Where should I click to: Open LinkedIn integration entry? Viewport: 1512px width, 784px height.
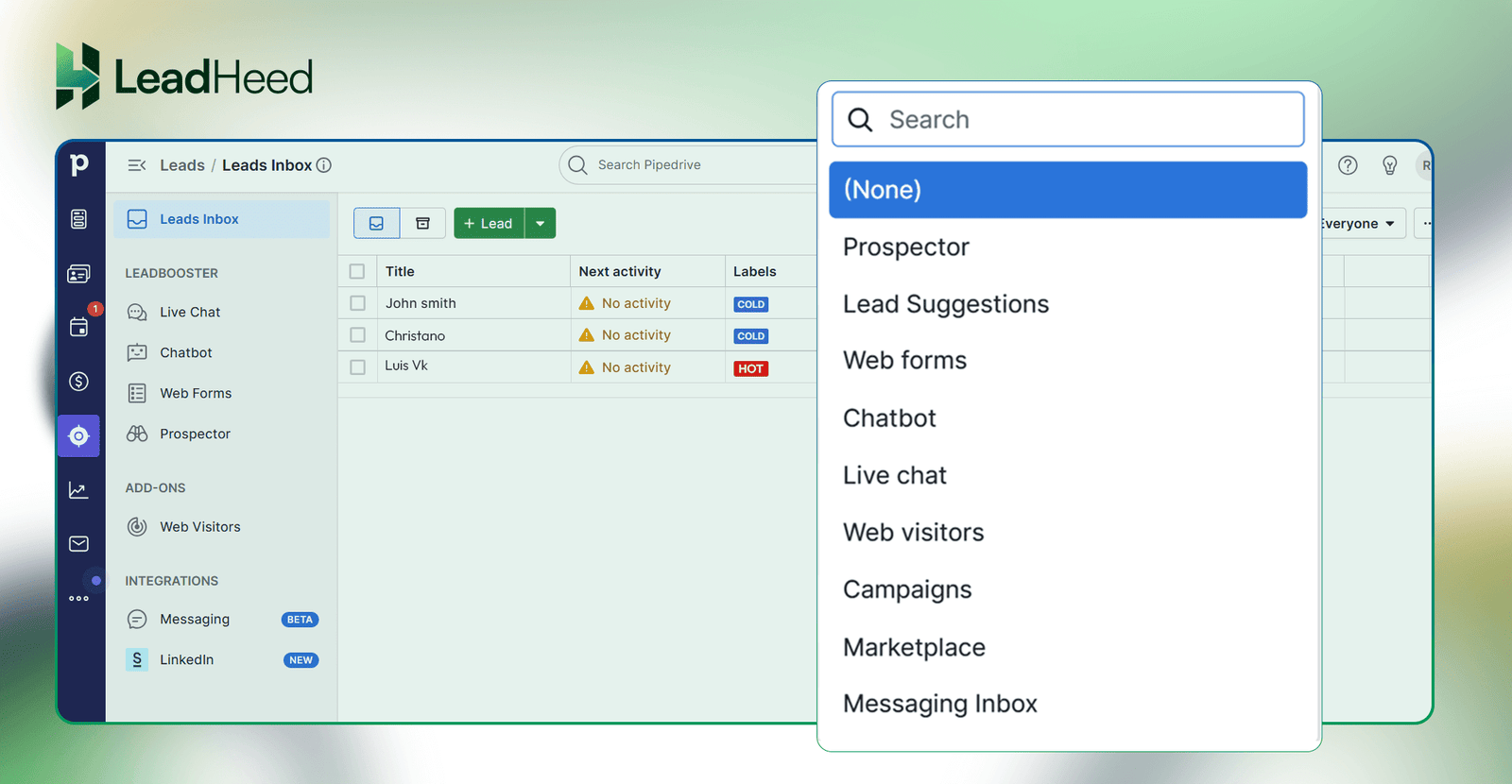(x=187, y=659)
